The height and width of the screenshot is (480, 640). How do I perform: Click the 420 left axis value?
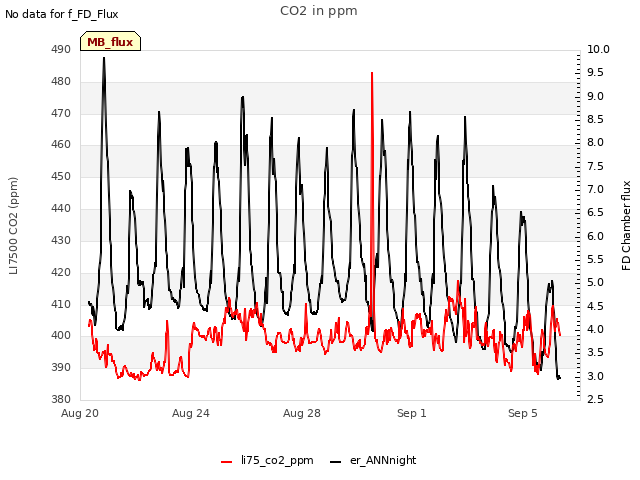61,272
